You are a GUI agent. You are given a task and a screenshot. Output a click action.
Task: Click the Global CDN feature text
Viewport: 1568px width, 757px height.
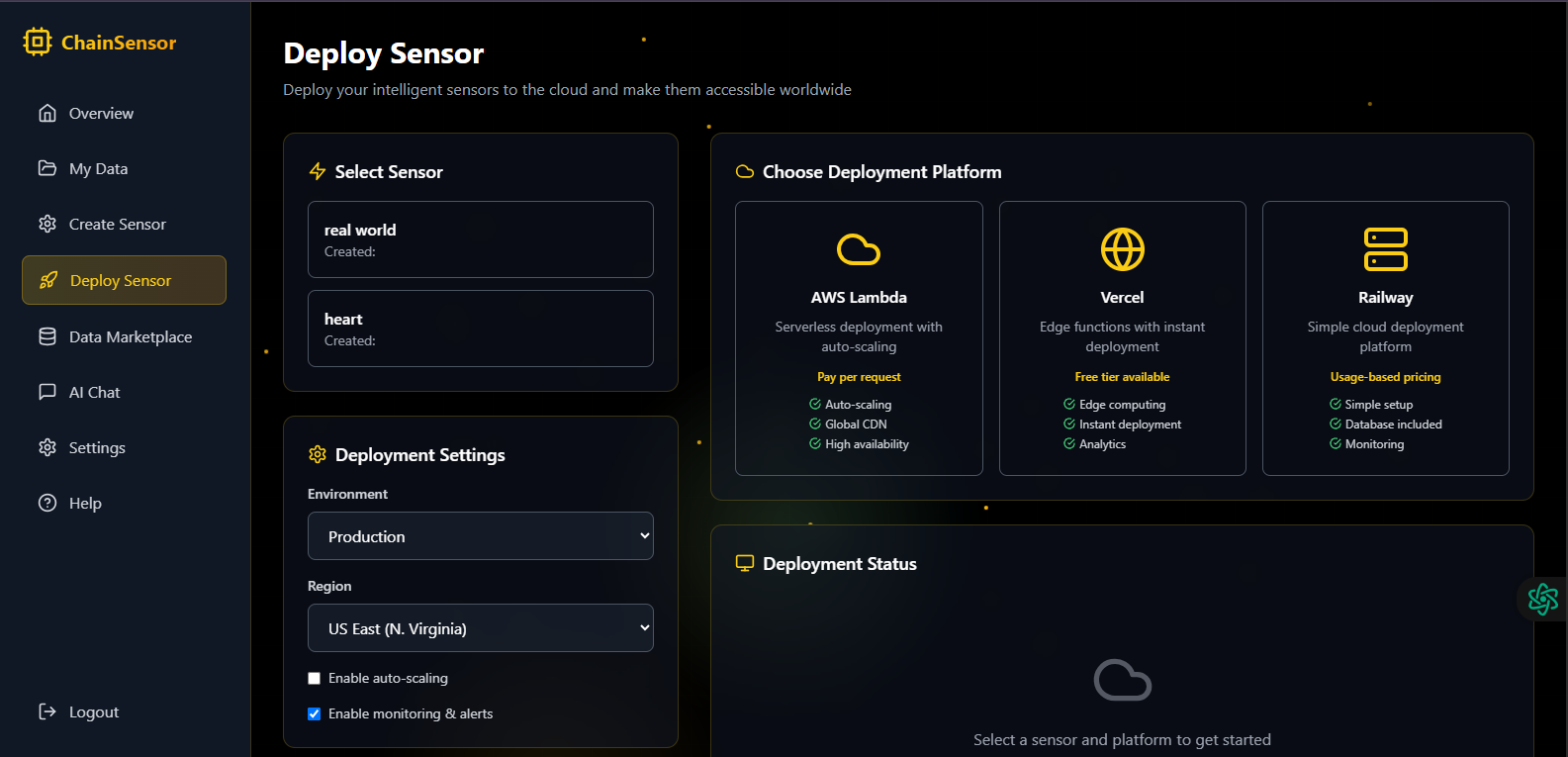pos(856,424)
